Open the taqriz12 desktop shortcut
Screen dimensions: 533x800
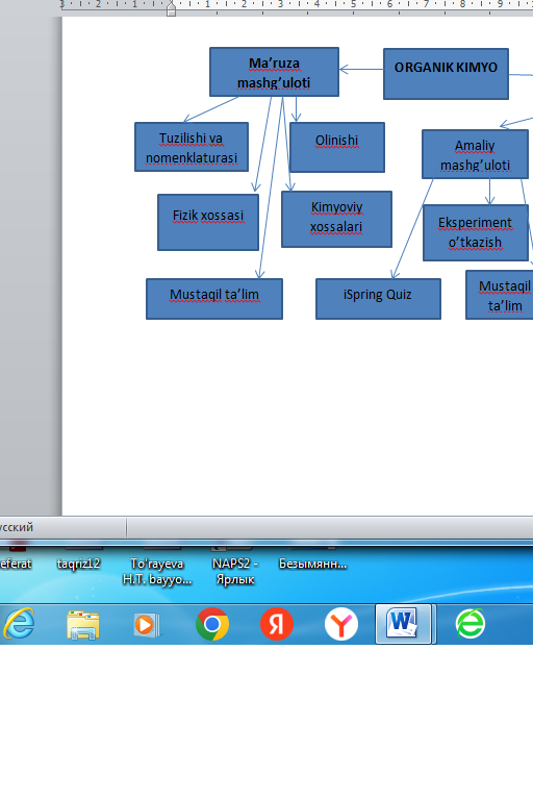tap(78, 564)
